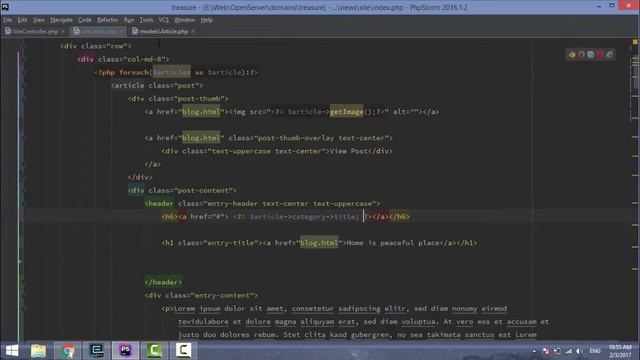Open the Code menu
The height and width of the screenshot is (360, 640).
click(84, 20)
